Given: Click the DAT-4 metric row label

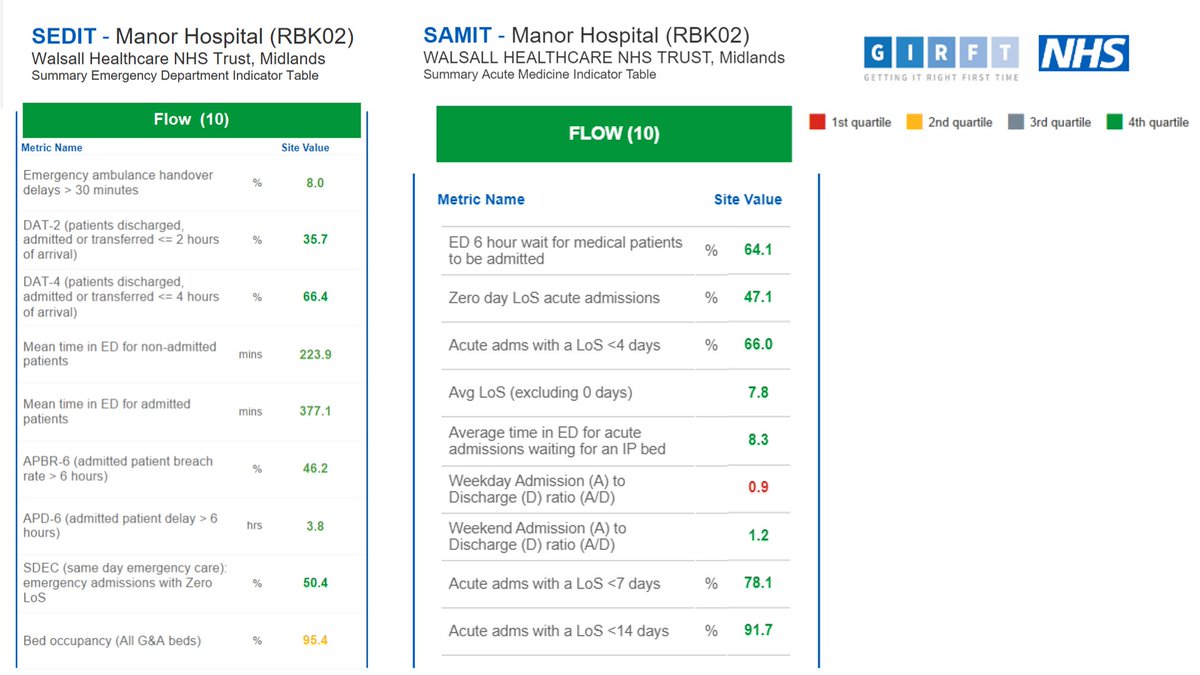Looking at the screenshot, I should tap(121, 297).
